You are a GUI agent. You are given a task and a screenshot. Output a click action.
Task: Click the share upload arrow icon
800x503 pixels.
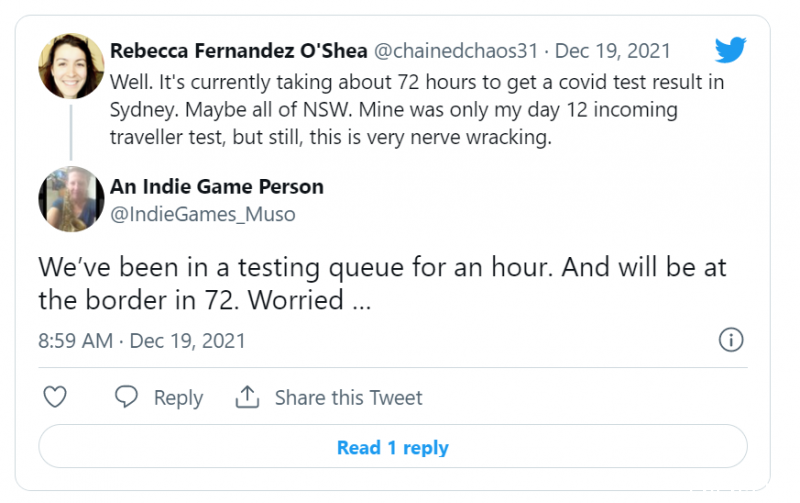pyautogui.click(x=247, y=397)
